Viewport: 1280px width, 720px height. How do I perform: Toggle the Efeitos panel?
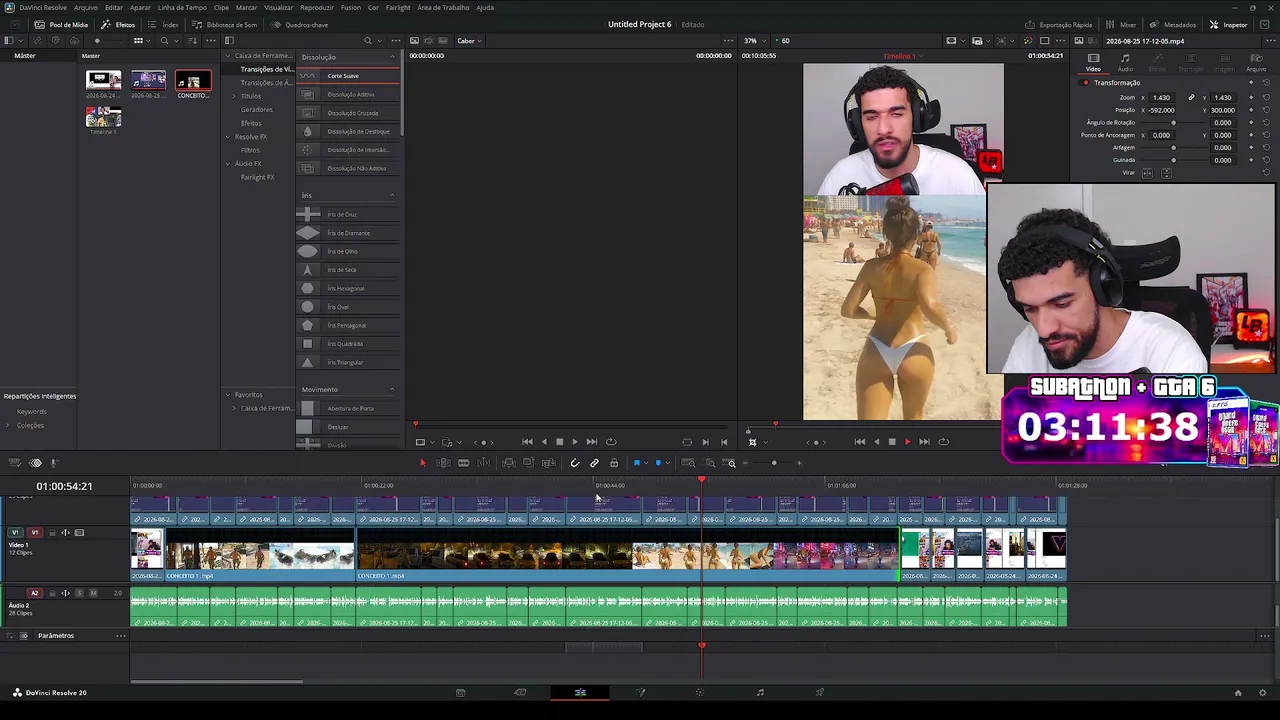(x=118, y=24)
